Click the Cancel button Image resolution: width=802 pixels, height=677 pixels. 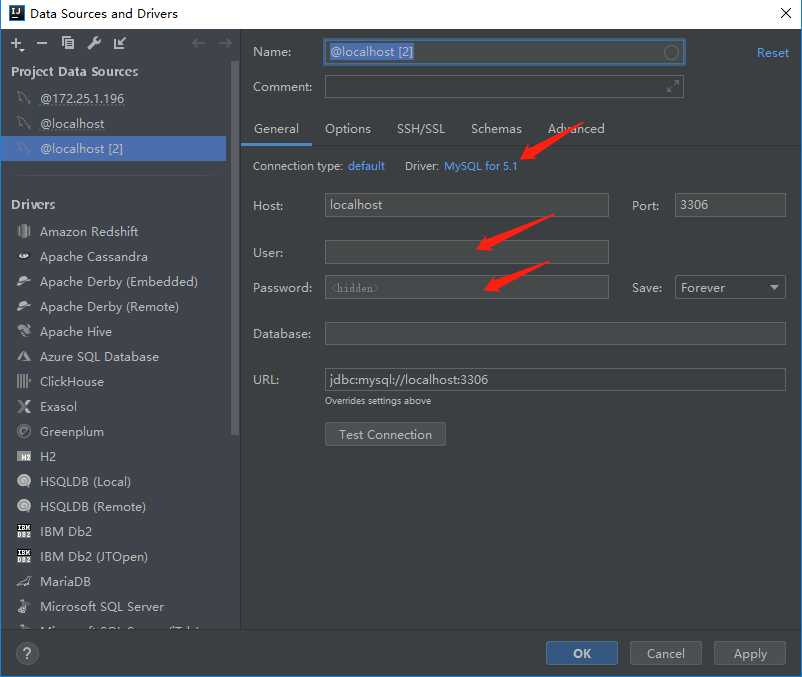(665, 653)
